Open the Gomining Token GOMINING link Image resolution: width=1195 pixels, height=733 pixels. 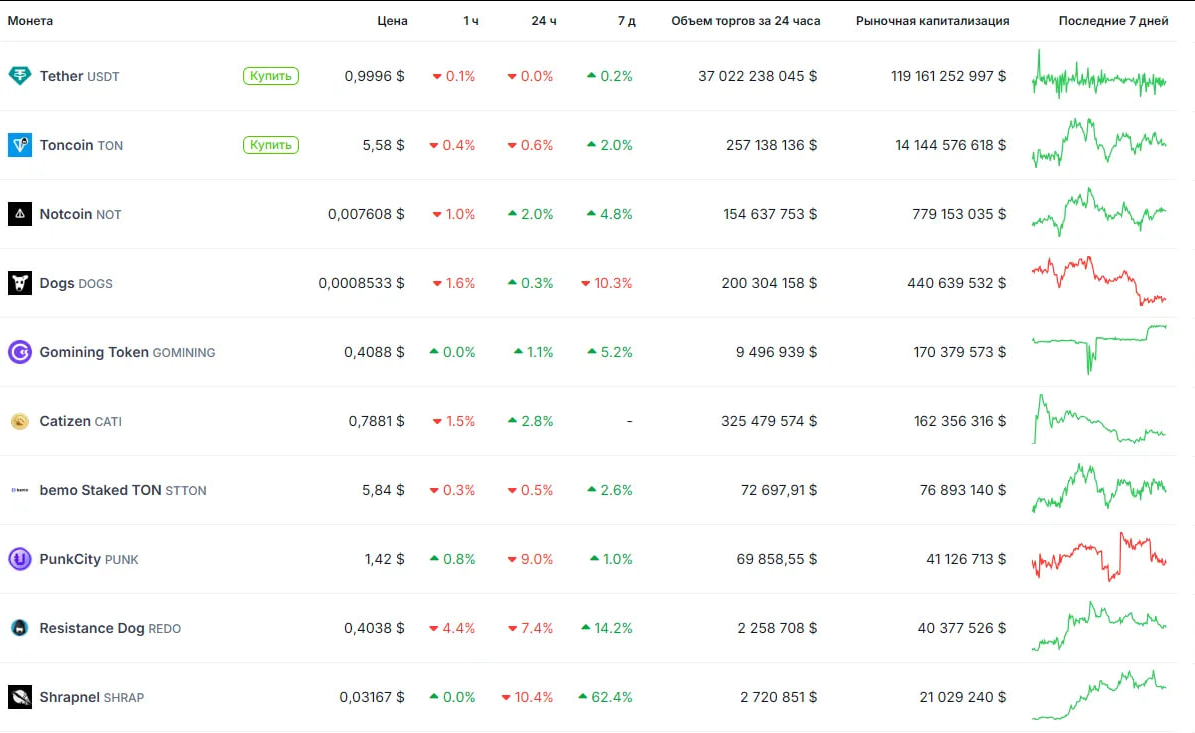127,352
